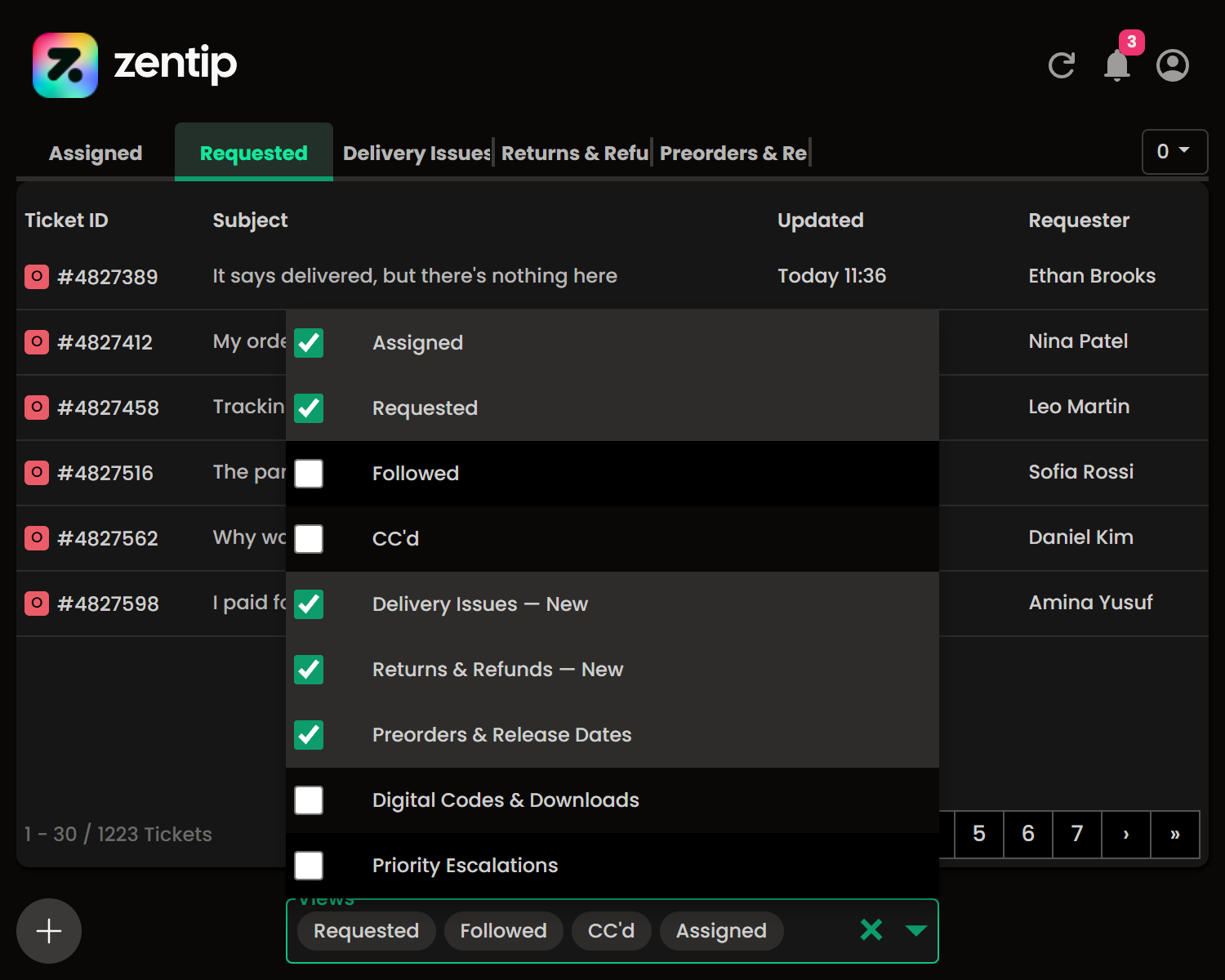Check the CC'd view checkbox
Viewport: 1225px width, 980px height.
309,539
